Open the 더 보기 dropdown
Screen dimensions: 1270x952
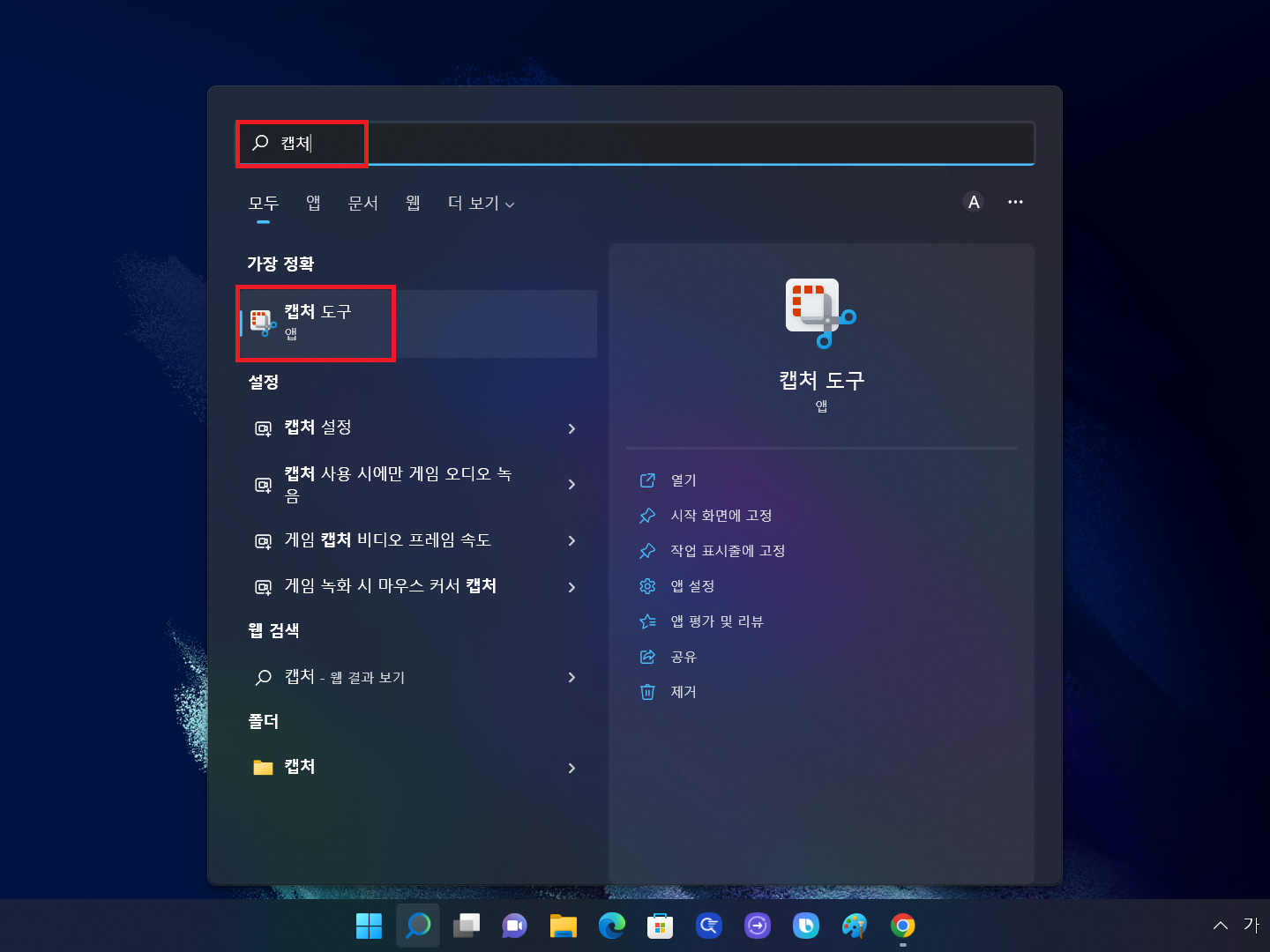tap(481, 203)
